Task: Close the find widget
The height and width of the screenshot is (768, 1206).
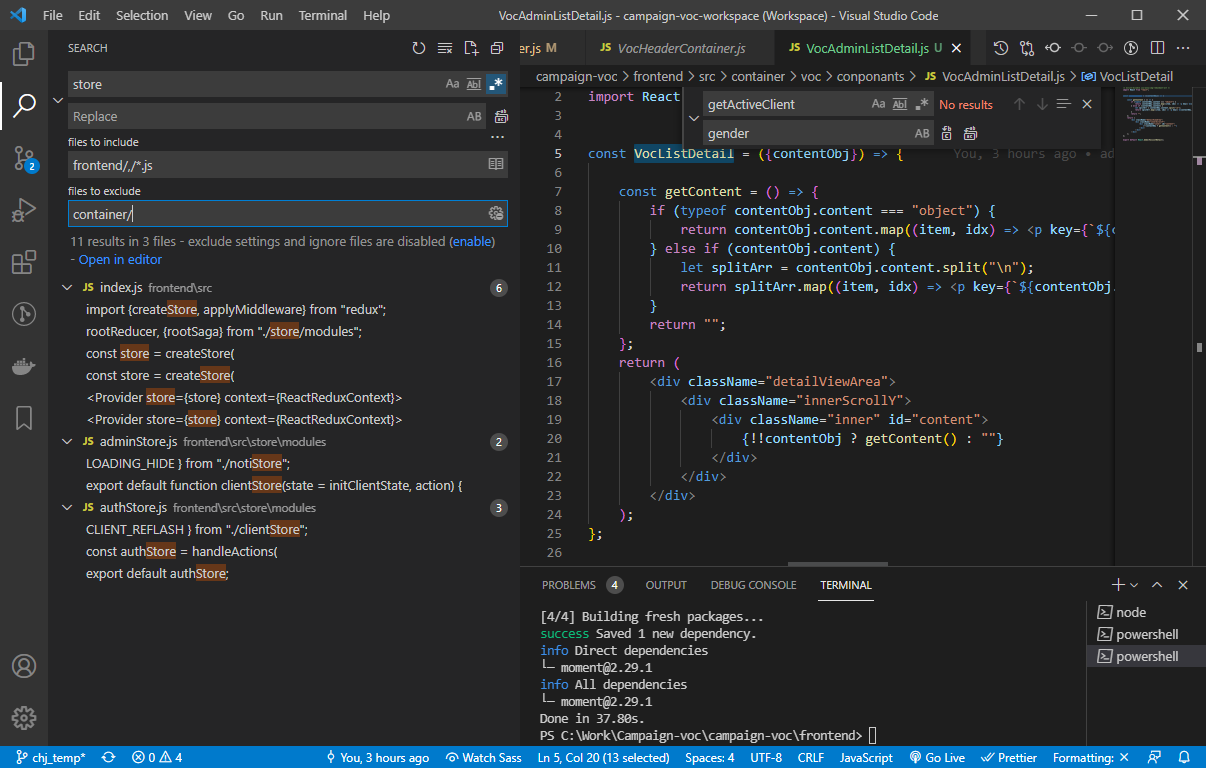Action: click(x=1087, y=104)
